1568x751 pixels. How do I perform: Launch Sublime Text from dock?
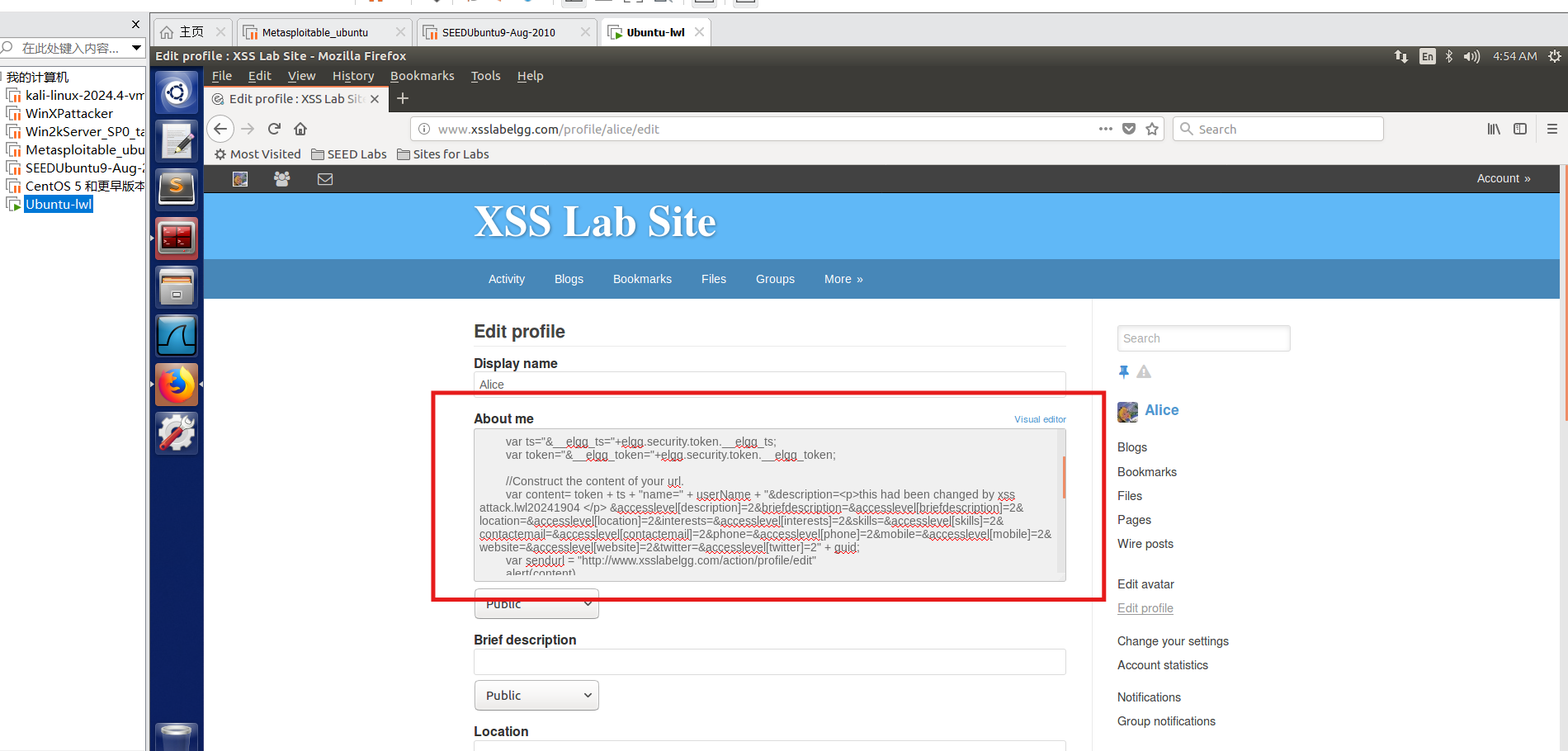coord(177,189)
